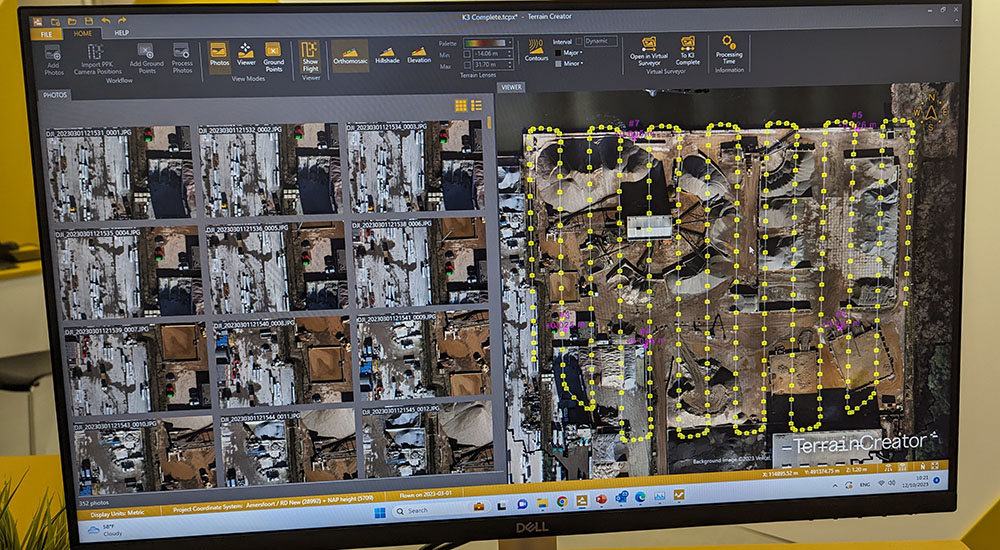1000x550 pixels.
Task: Open PowerPoint from taskbar
Action: pos(601,500)
